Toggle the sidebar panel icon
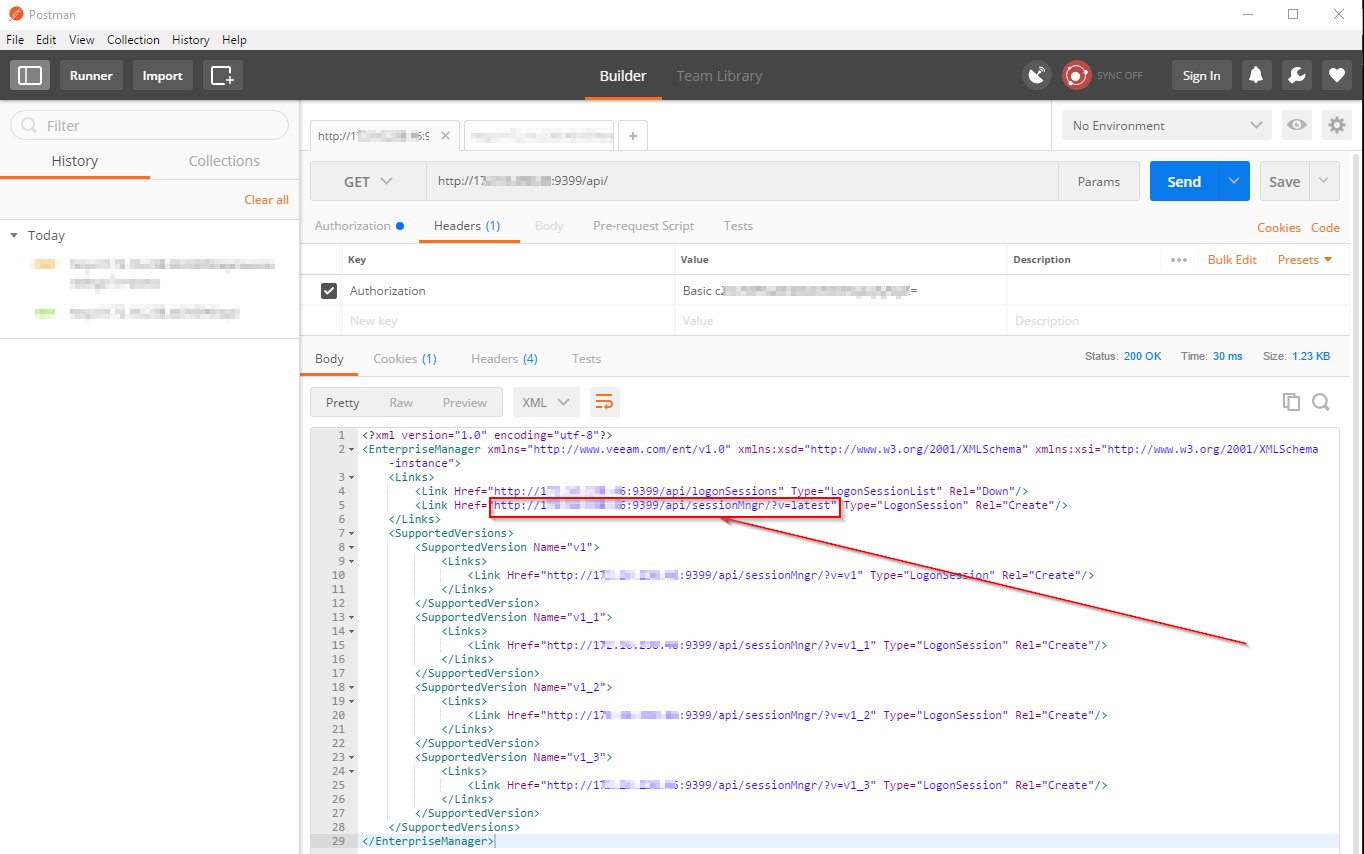This screenshot has height=854, width=1364. click(30, 75)
